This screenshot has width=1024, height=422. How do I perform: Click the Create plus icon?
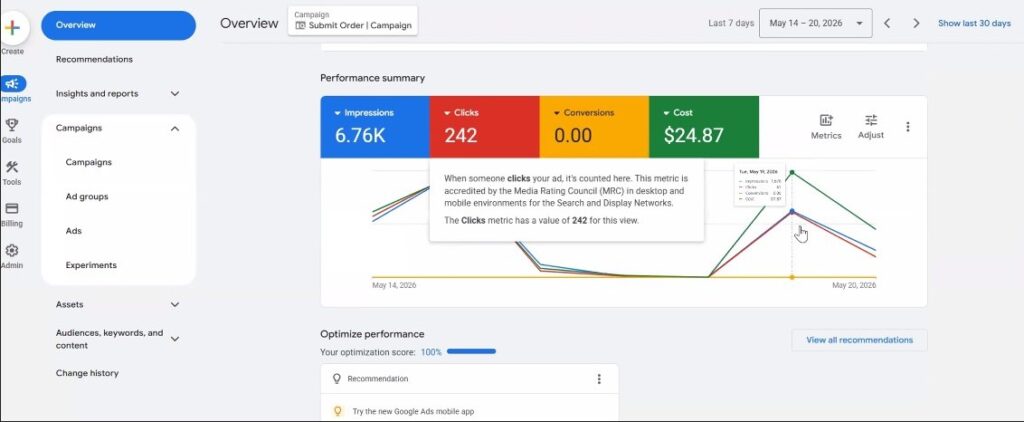12,28
